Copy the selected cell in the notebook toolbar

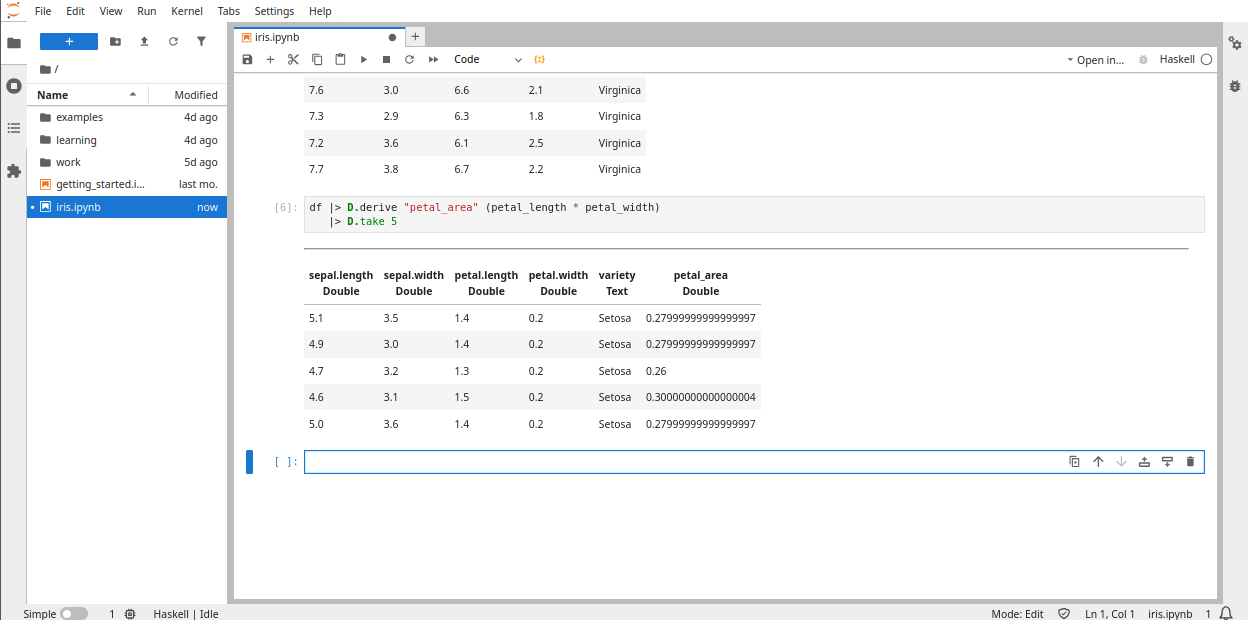coord(317,60)
